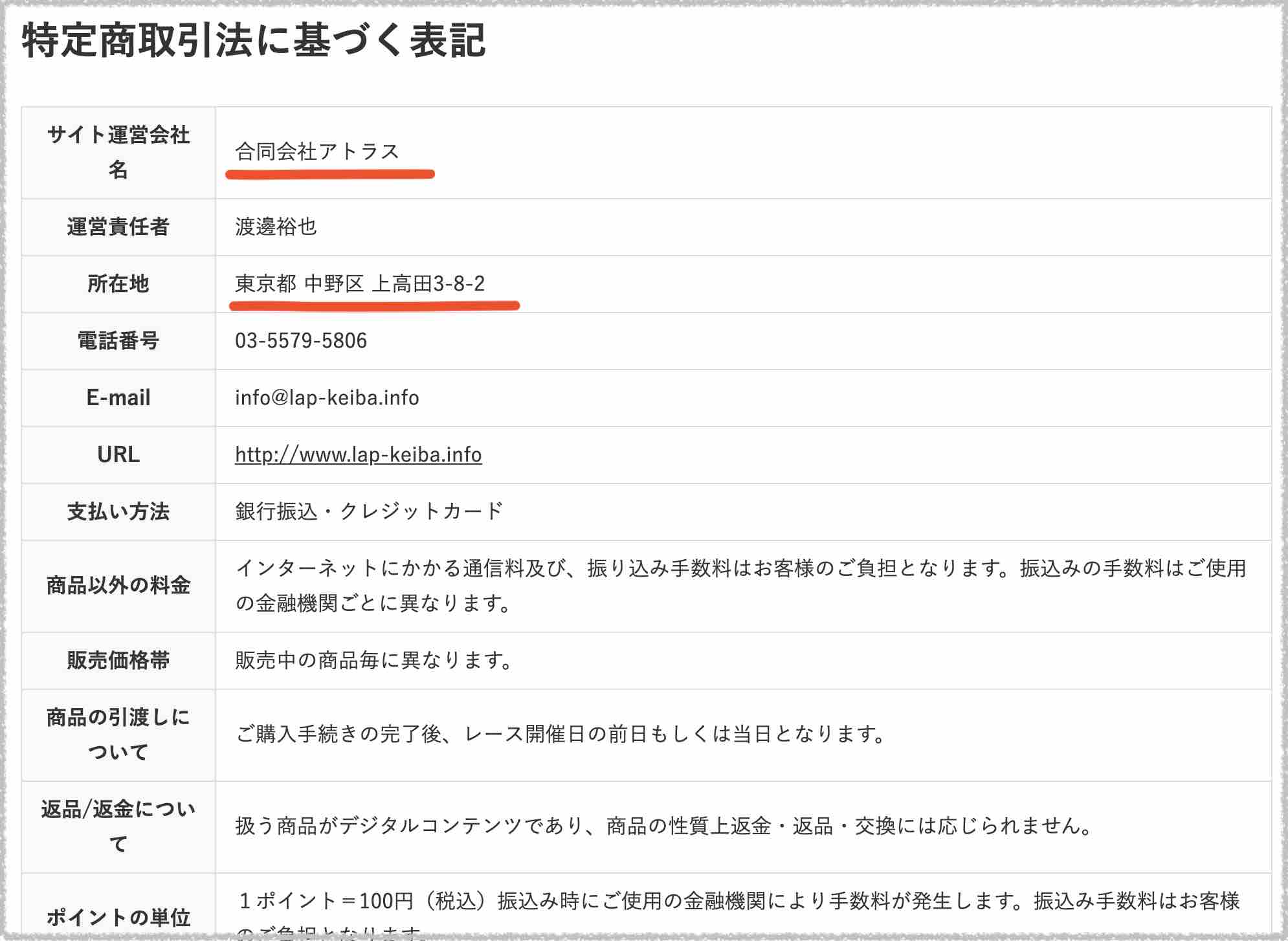
Task: Select the 販売価格帯 row label
Action: (x=118, y=661)
